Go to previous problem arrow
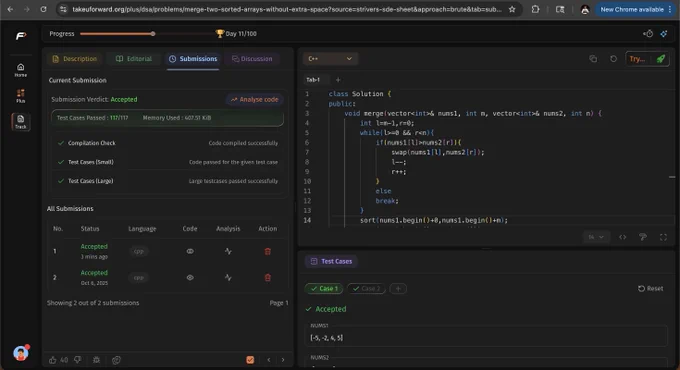This screenshot has width=680, height=370. (x=269, y=360)
